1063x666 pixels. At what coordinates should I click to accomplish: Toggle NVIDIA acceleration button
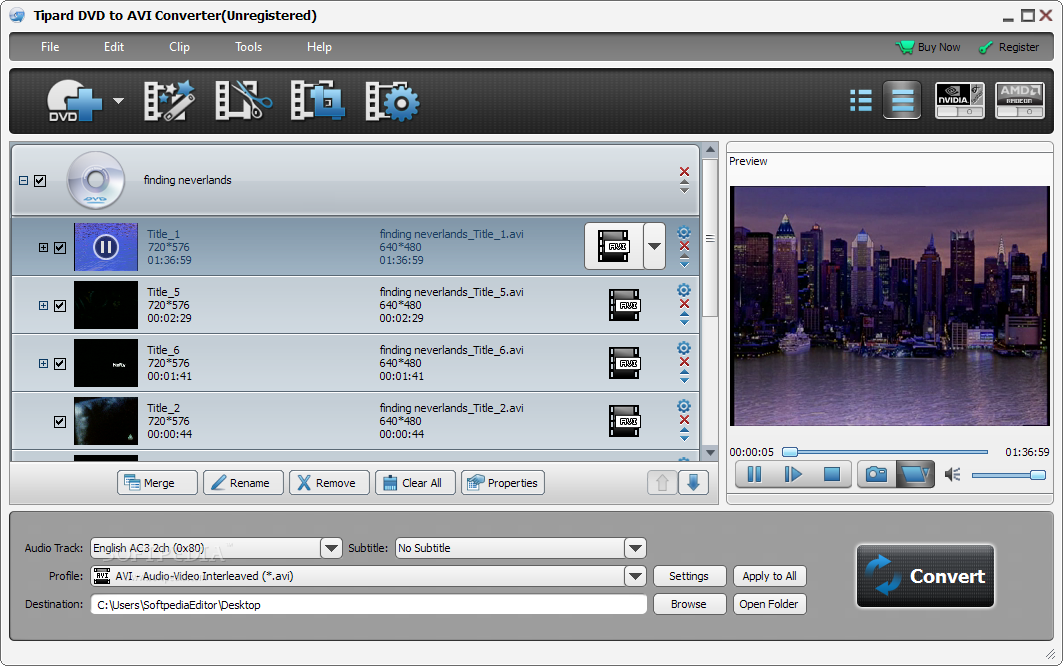point(959,100)
